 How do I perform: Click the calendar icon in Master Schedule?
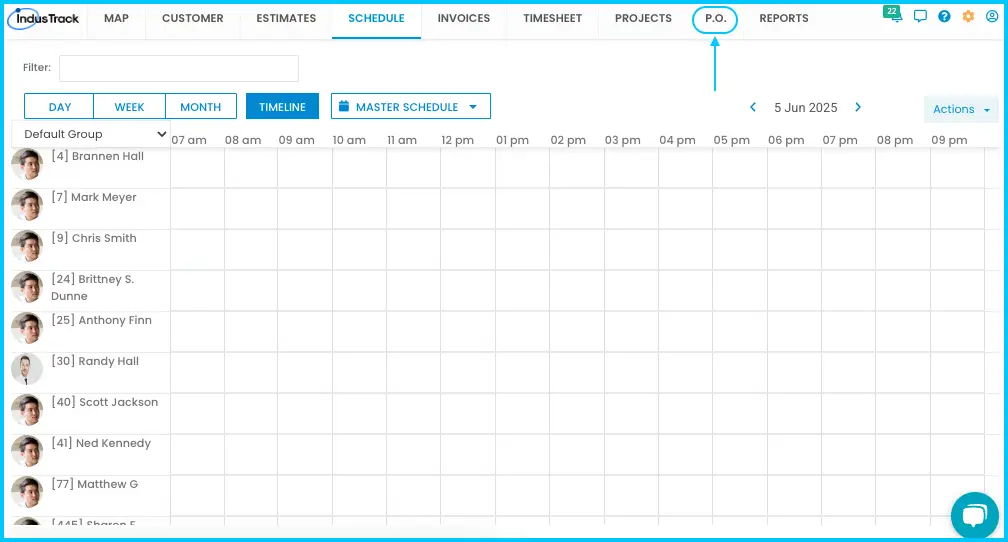(x=344, y=106)
